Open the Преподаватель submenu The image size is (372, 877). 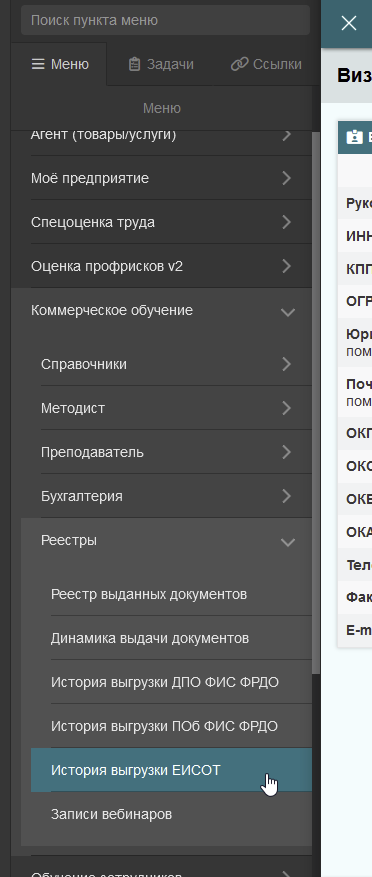pyautogui.click(x=176, y=452)
